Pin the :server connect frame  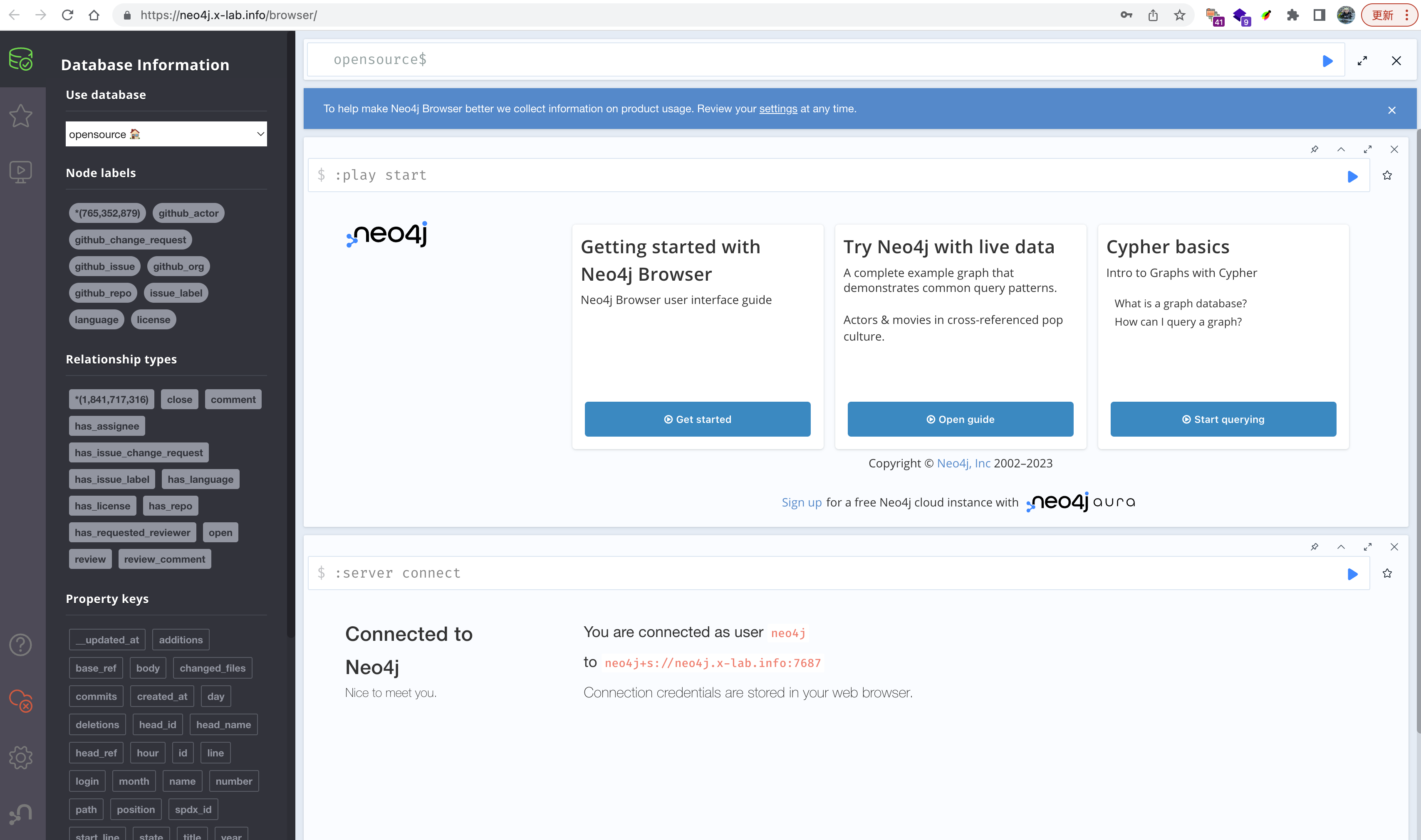click(x=1315, y=547)
